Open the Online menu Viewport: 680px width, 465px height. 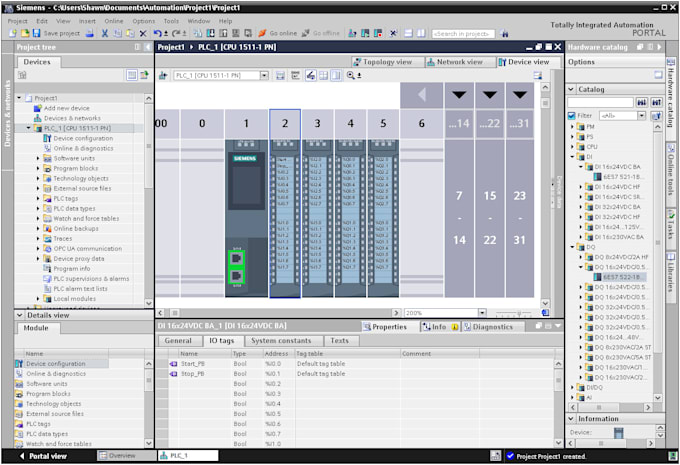(114, 21)
